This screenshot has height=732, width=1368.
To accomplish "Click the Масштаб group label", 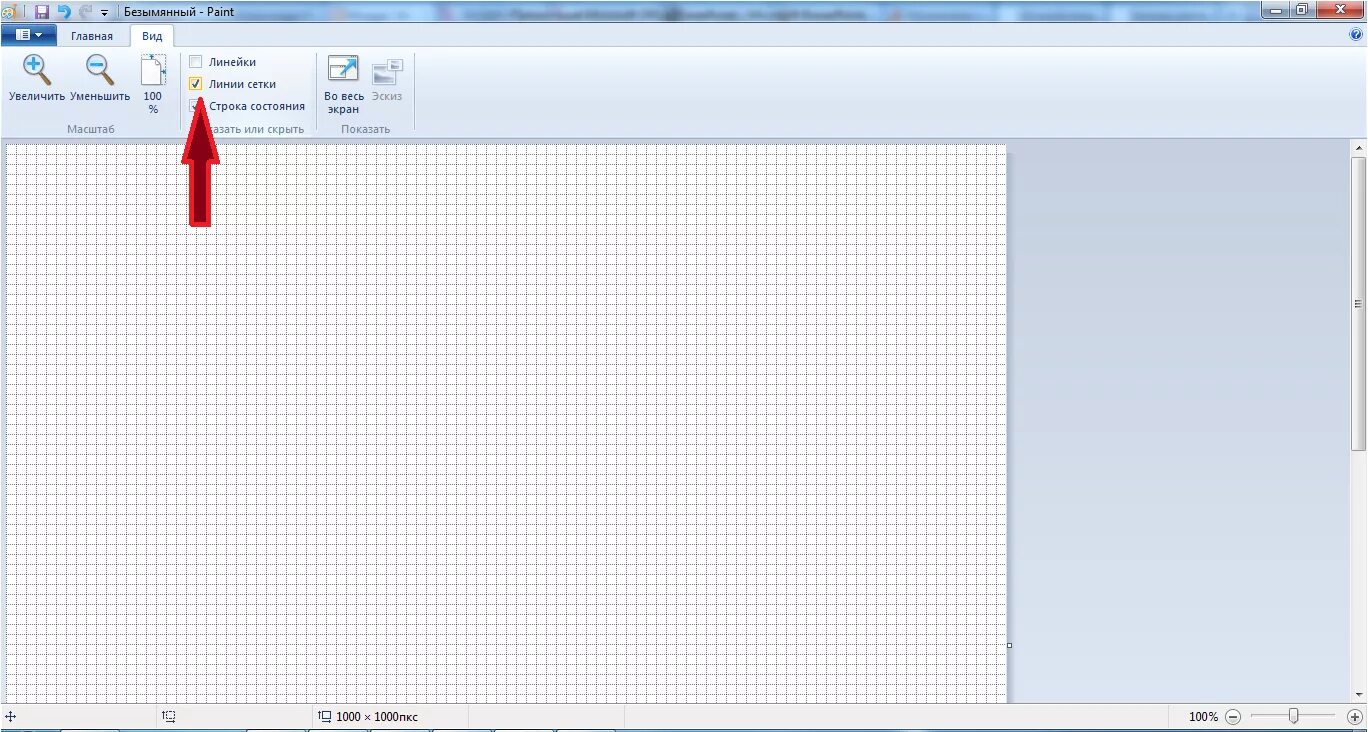I will pyautogui.click(x=91, y=129).
